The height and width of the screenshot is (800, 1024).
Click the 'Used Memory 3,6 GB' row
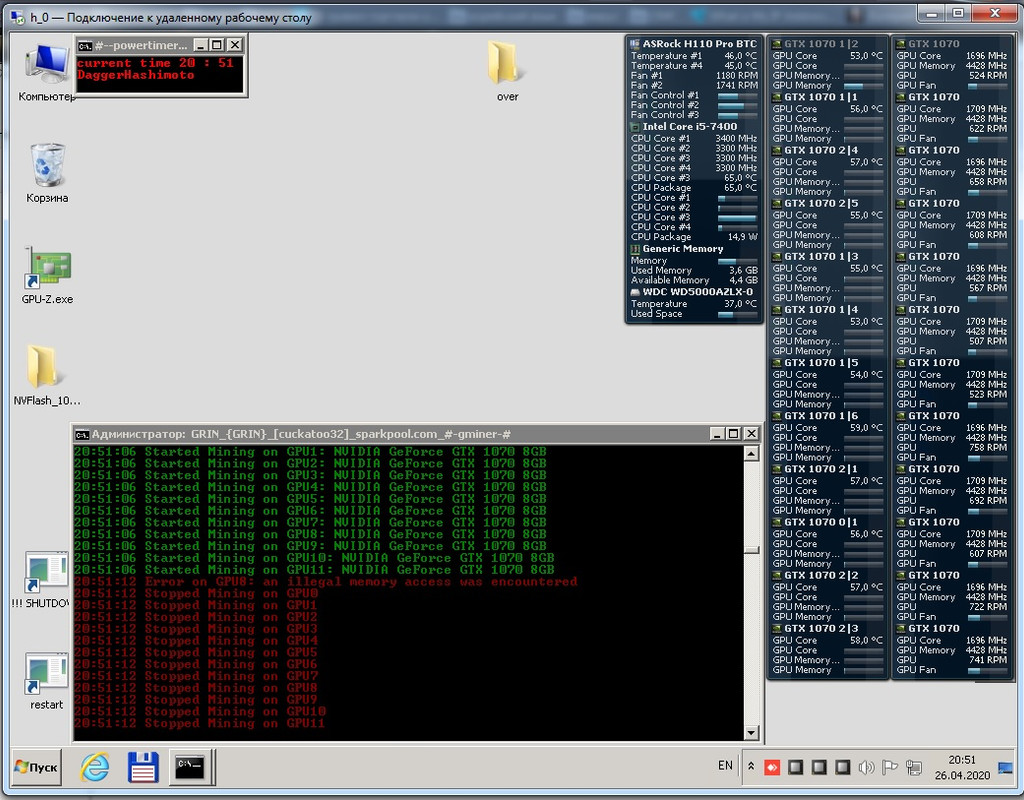click(x=694, y=270)
